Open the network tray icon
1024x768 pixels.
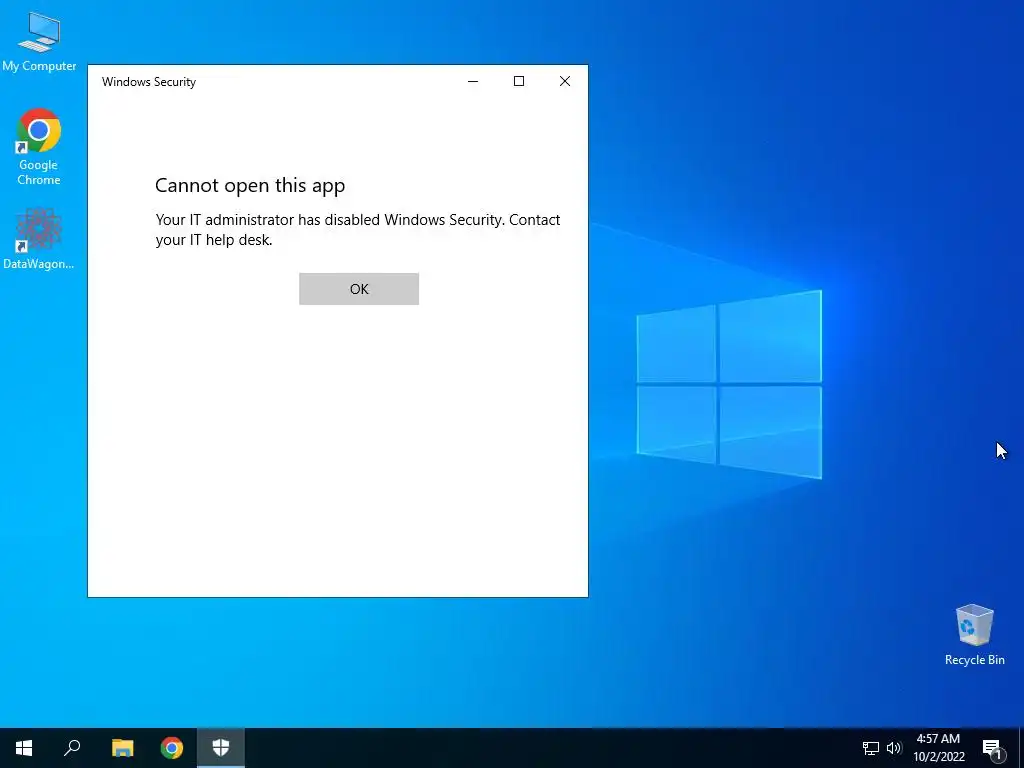(871, 748)
